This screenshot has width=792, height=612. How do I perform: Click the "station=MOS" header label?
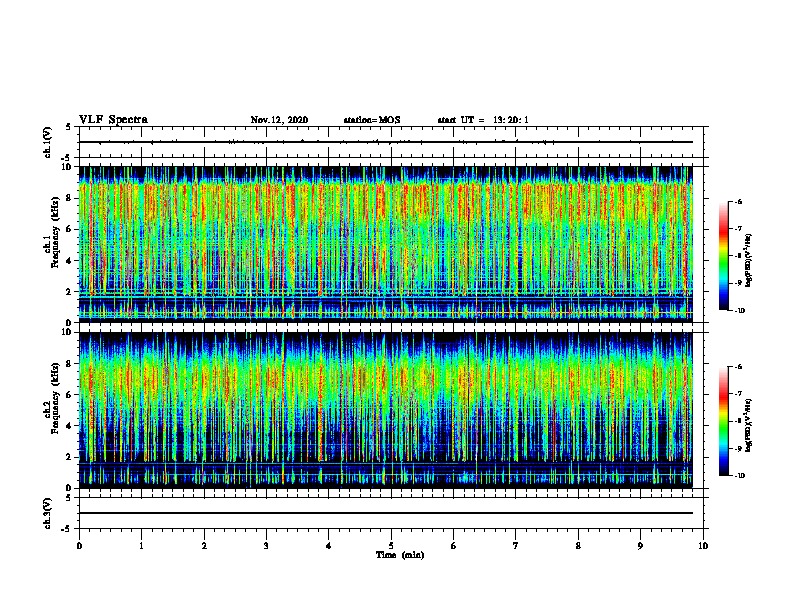pos(372,120)
